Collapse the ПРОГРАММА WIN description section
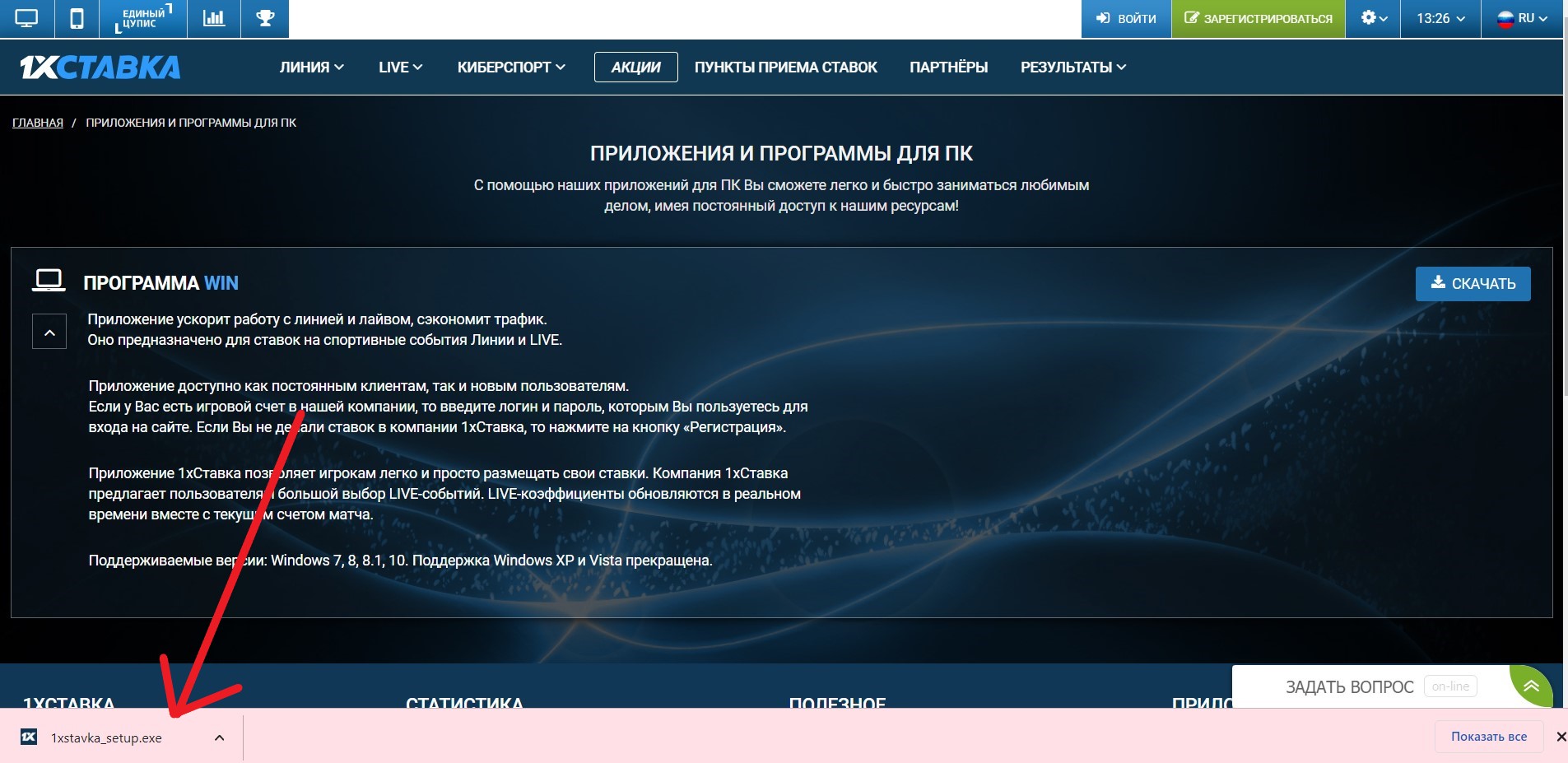1568x763 pixels. (x=49, y=333)
